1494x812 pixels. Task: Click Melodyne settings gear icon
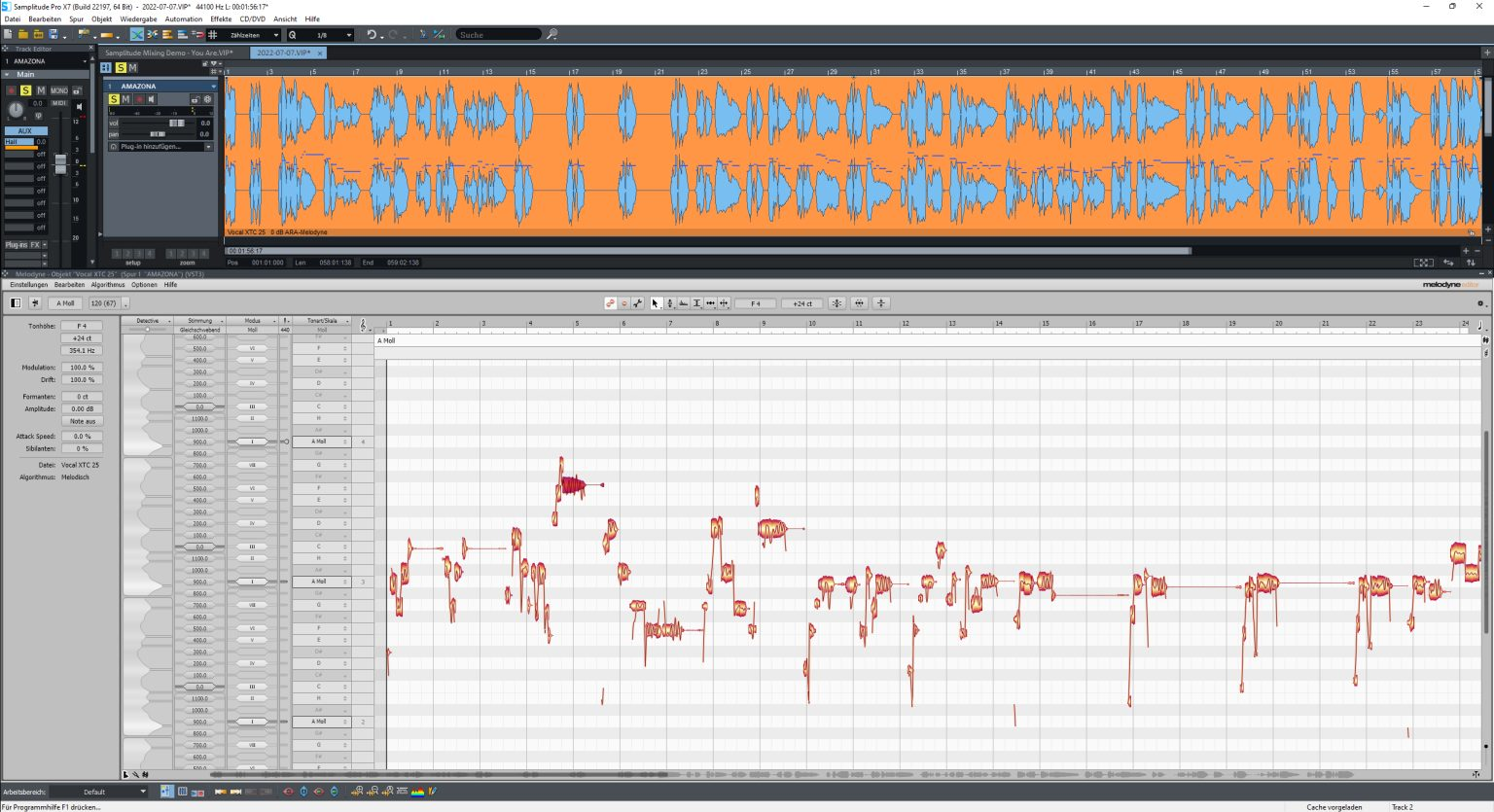tap(1481, 303)
